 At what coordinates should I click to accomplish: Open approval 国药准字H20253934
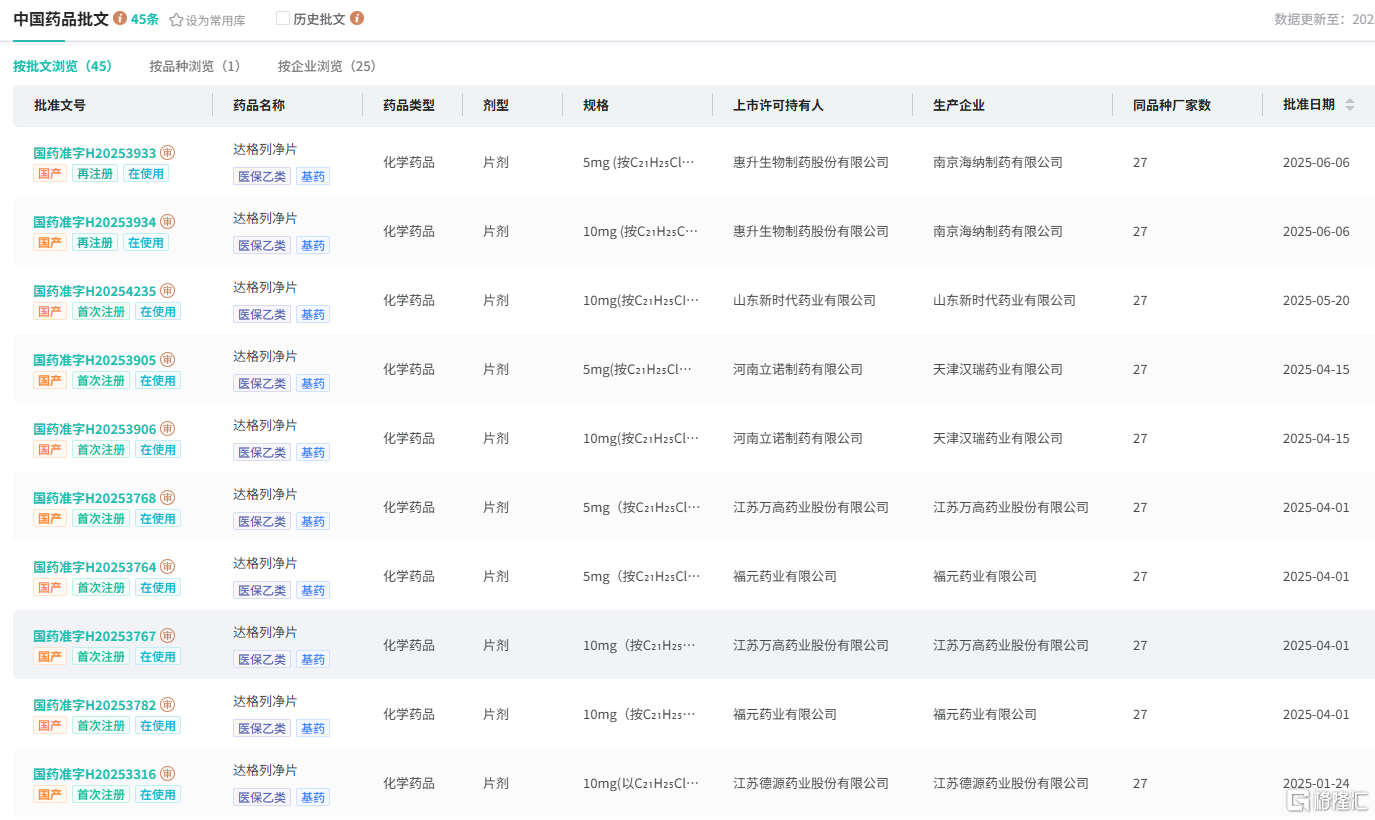95,222
